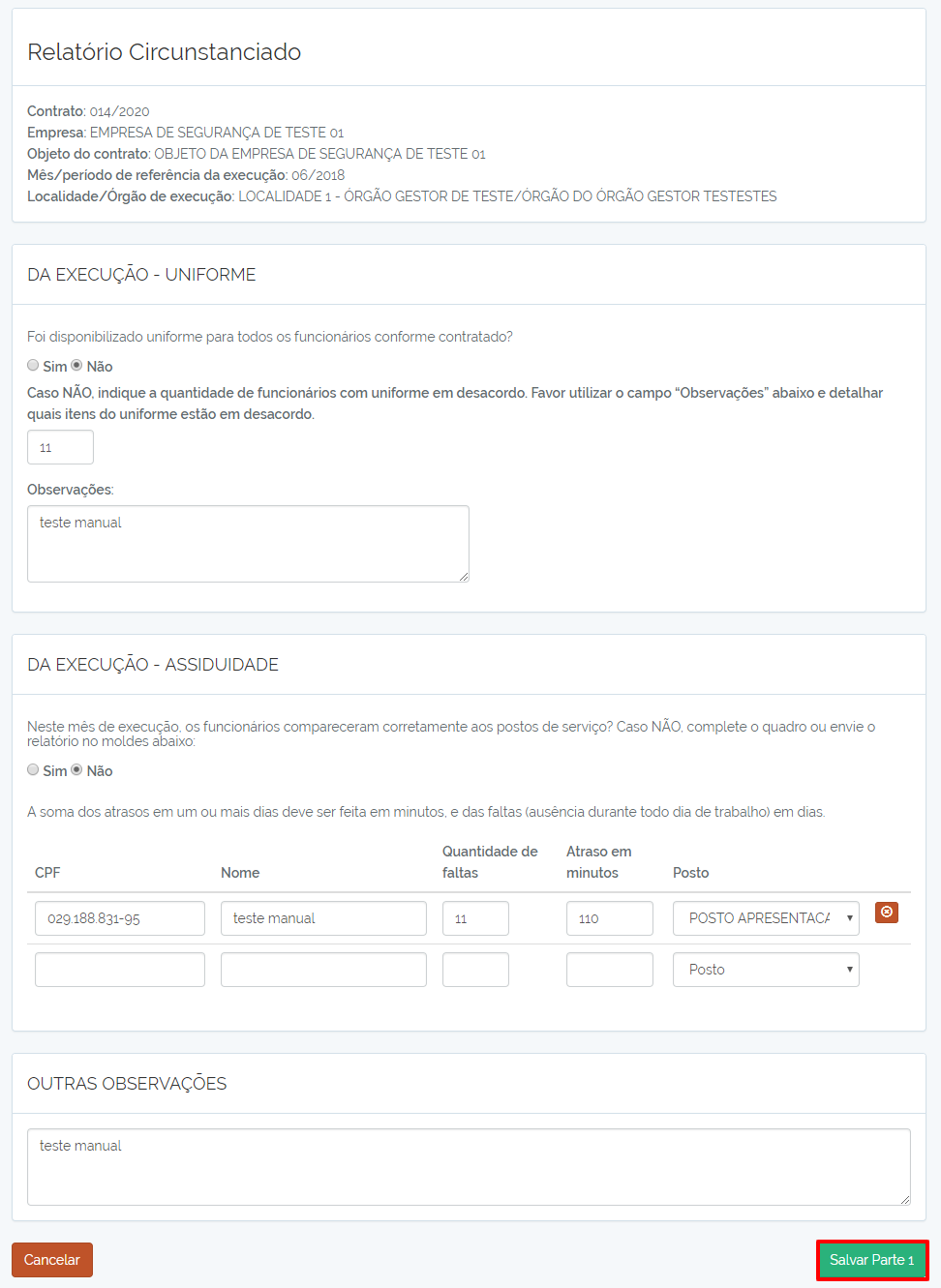Focus the uniform quantity field showing 11
941x1288 pixels.
[x=60, y=447]
